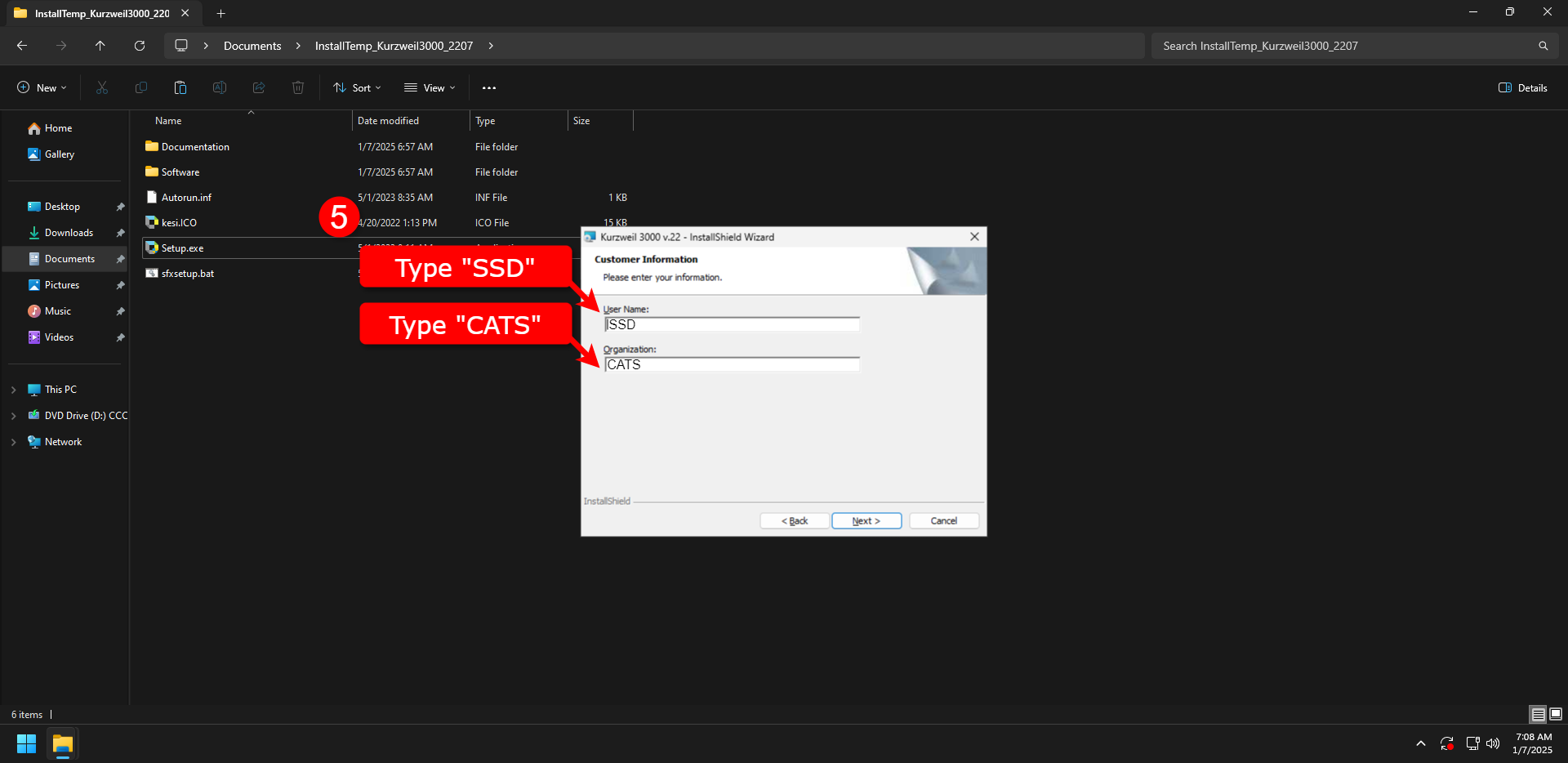Click the Organization input field
Image resolution: width=1568 pixels, height=763 pixels.
point(732,364)
